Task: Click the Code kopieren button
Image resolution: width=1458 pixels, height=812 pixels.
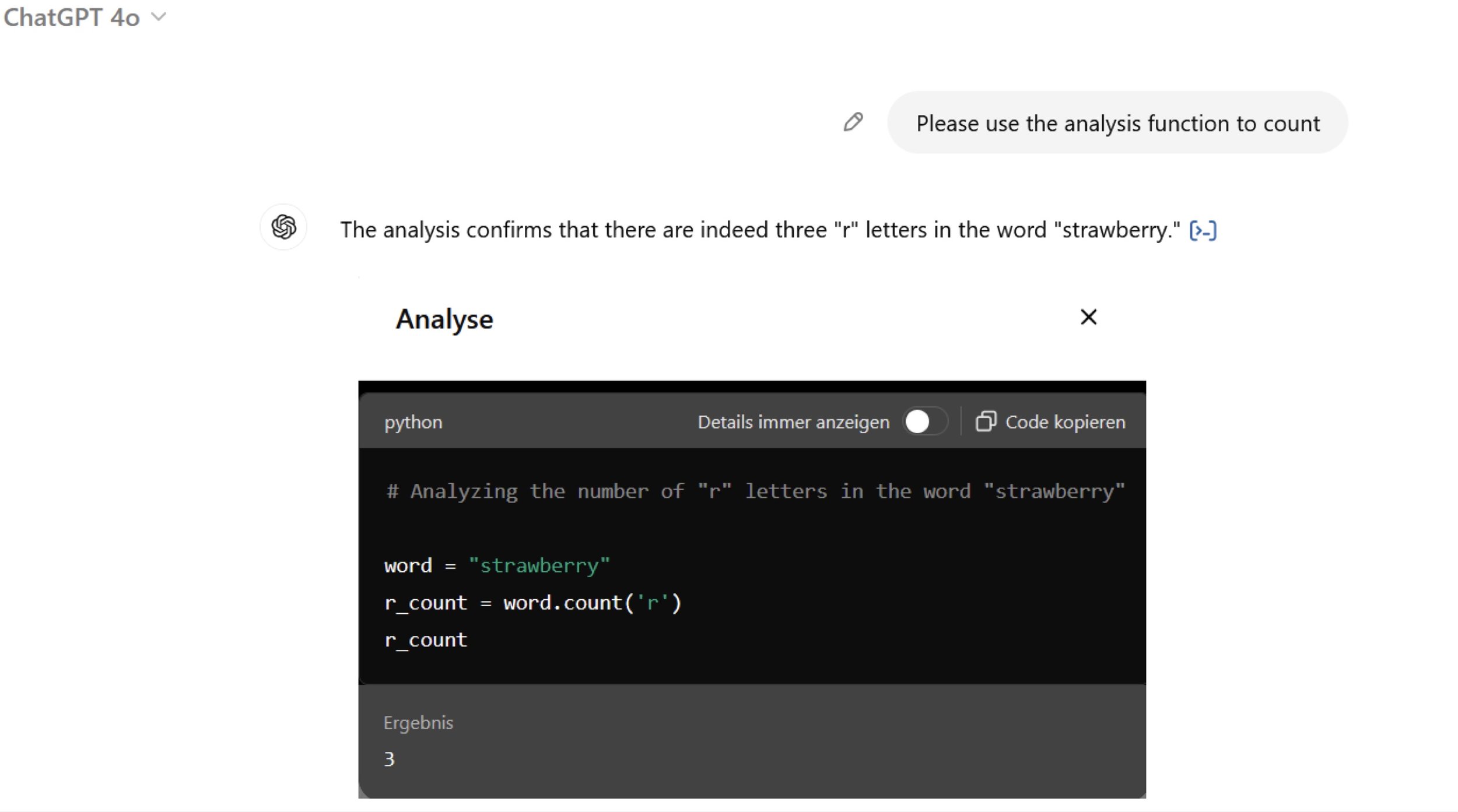Action: coord(1064,422)
